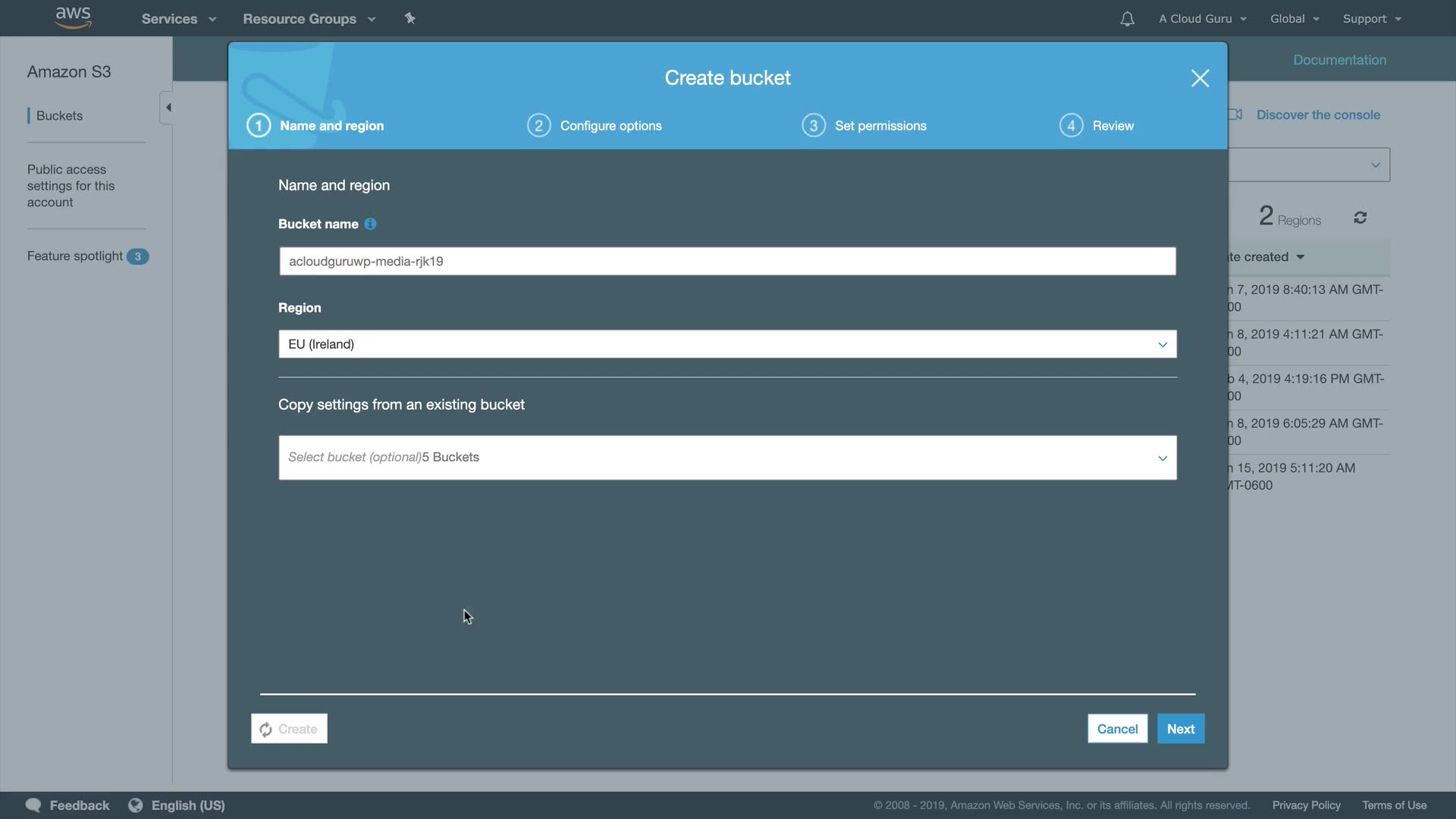This screenshot has width=1456, height=819.
Task: Close the Create bucket dialog
Action: click(1200, 78)
